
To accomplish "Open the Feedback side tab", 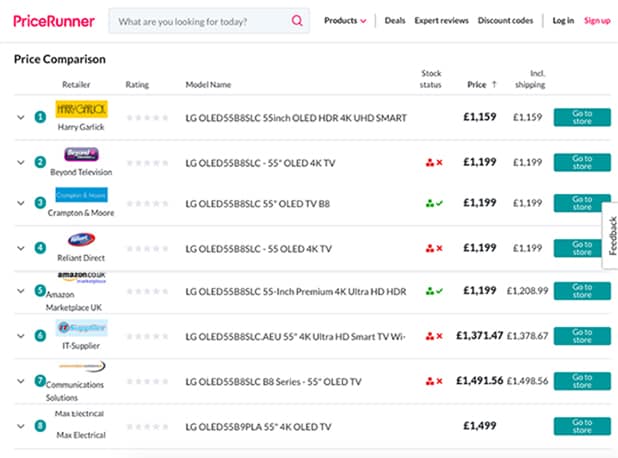I will pos(610,236).
